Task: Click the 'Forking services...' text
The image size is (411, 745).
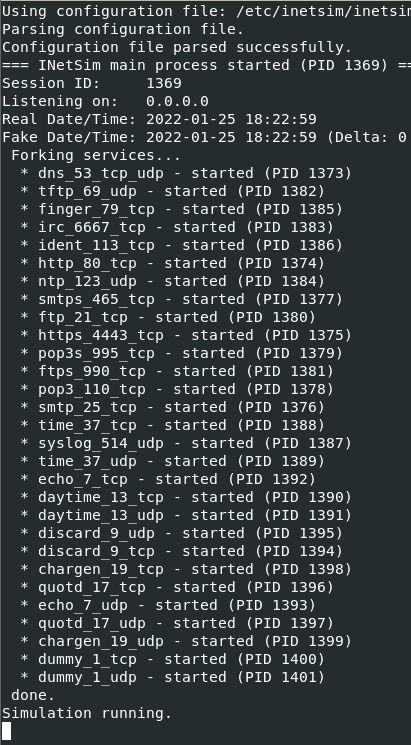Action: (96, 155)
